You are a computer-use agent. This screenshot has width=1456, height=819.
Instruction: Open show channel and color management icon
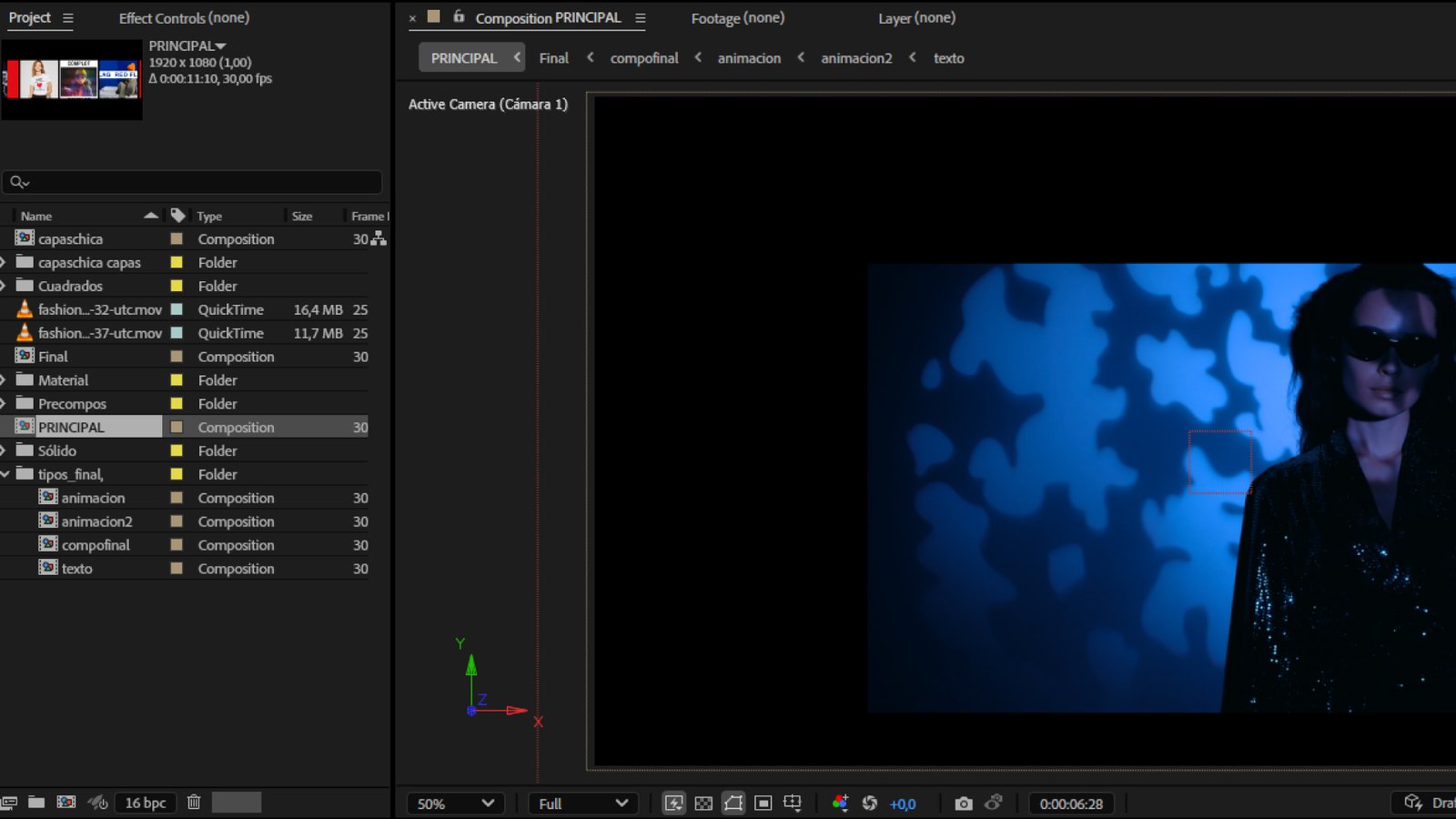click(x=840, y=803)
